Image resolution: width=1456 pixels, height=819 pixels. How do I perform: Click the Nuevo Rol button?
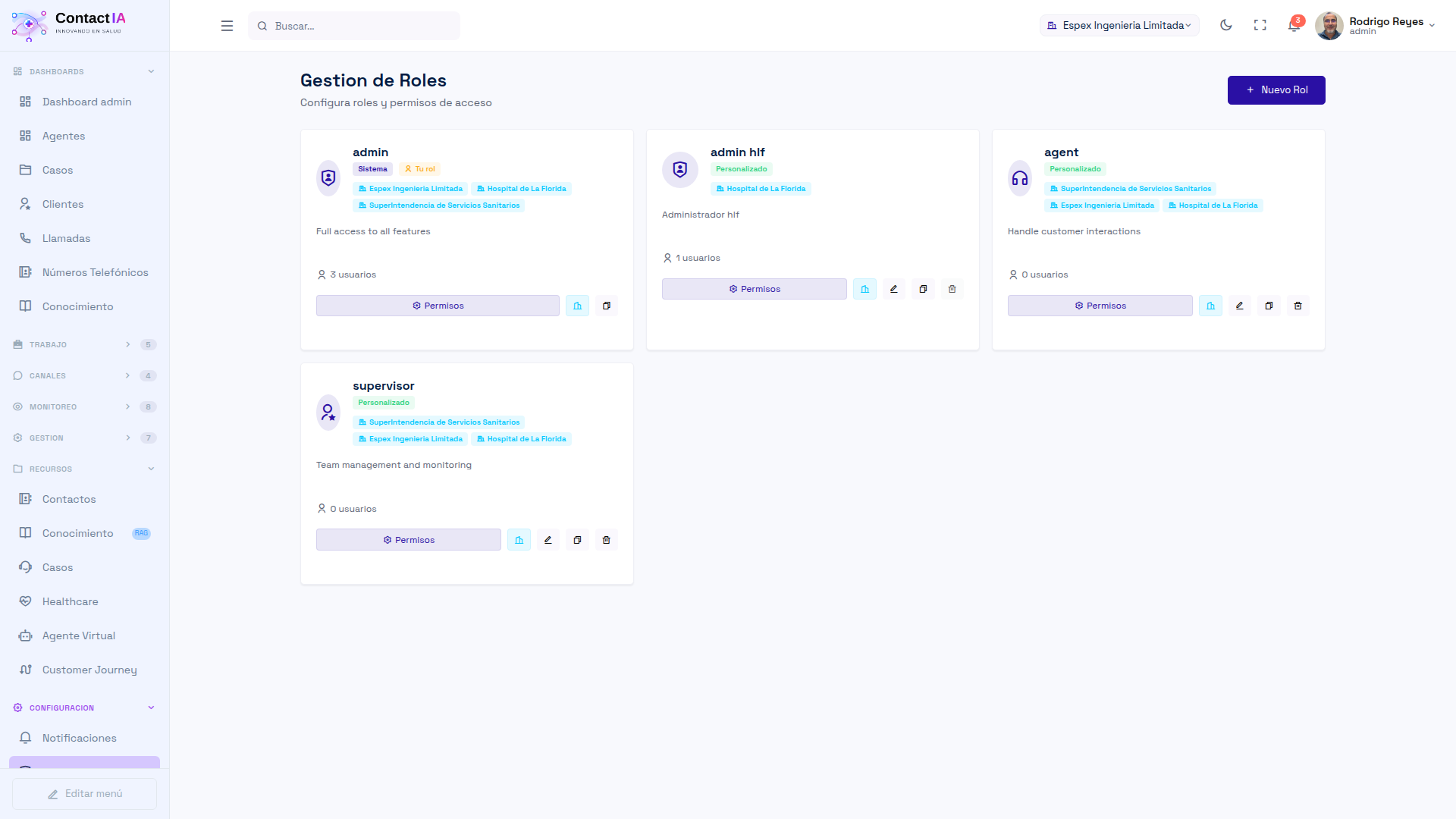click(x=1276, y=90)
